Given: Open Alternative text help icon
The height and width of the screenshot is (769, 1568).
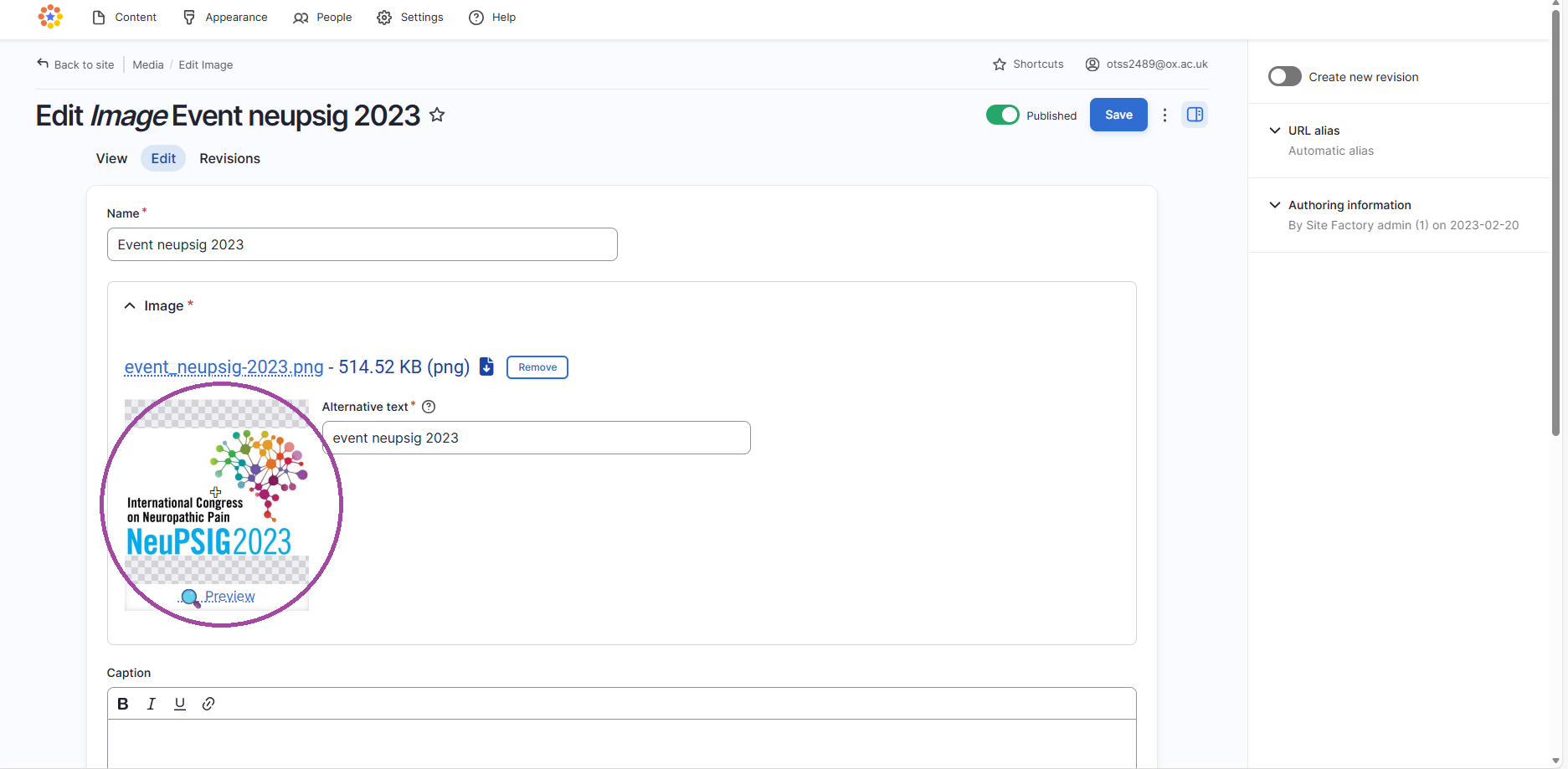Looking at the screenshot, I should click(x=429, y=407).
